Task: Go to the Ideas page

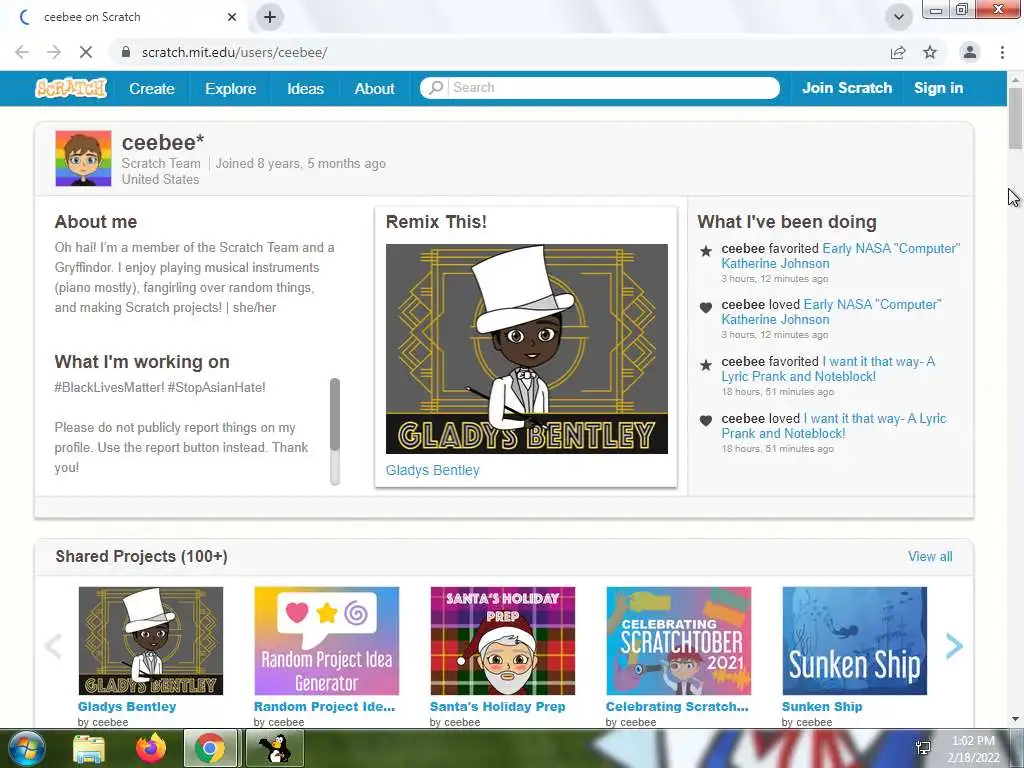Action: tap(306, 89)
